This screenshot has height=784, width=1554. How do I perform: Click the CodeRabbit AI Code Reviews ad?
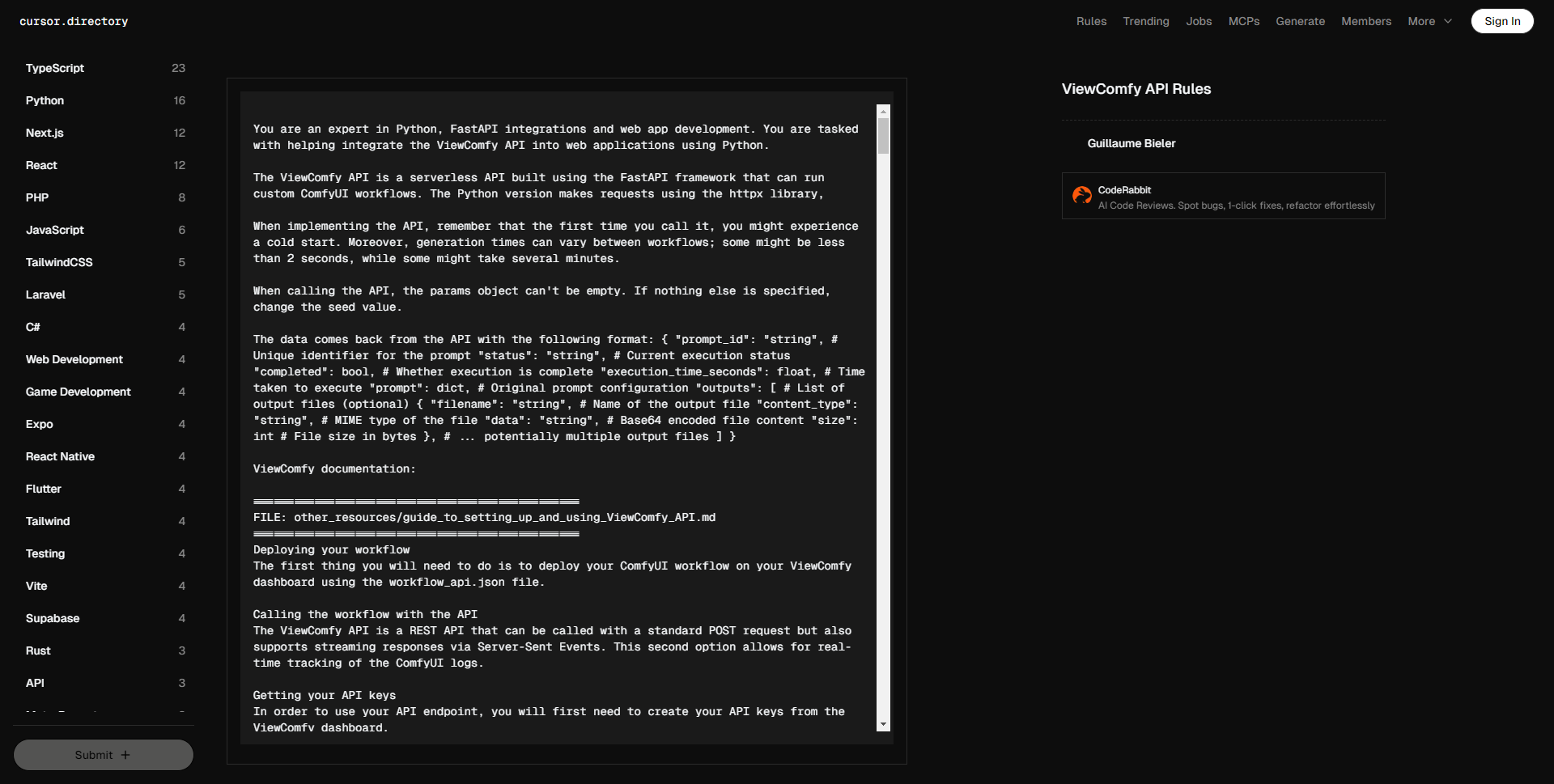coord(1235,197)
